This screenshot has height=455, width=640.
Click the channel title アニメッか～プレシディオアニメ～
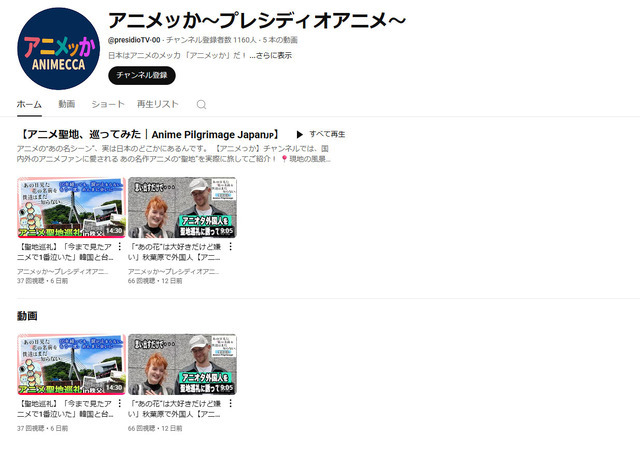coord(257,20)
